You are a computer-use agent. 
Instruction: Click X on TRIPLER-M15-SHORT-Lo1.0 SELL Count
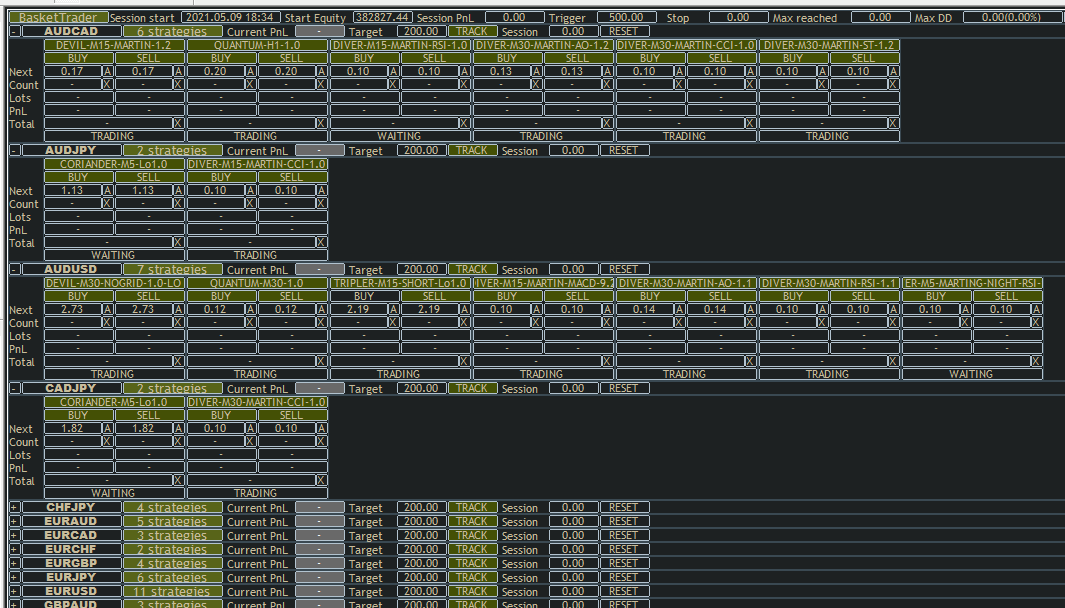(464, 322)
